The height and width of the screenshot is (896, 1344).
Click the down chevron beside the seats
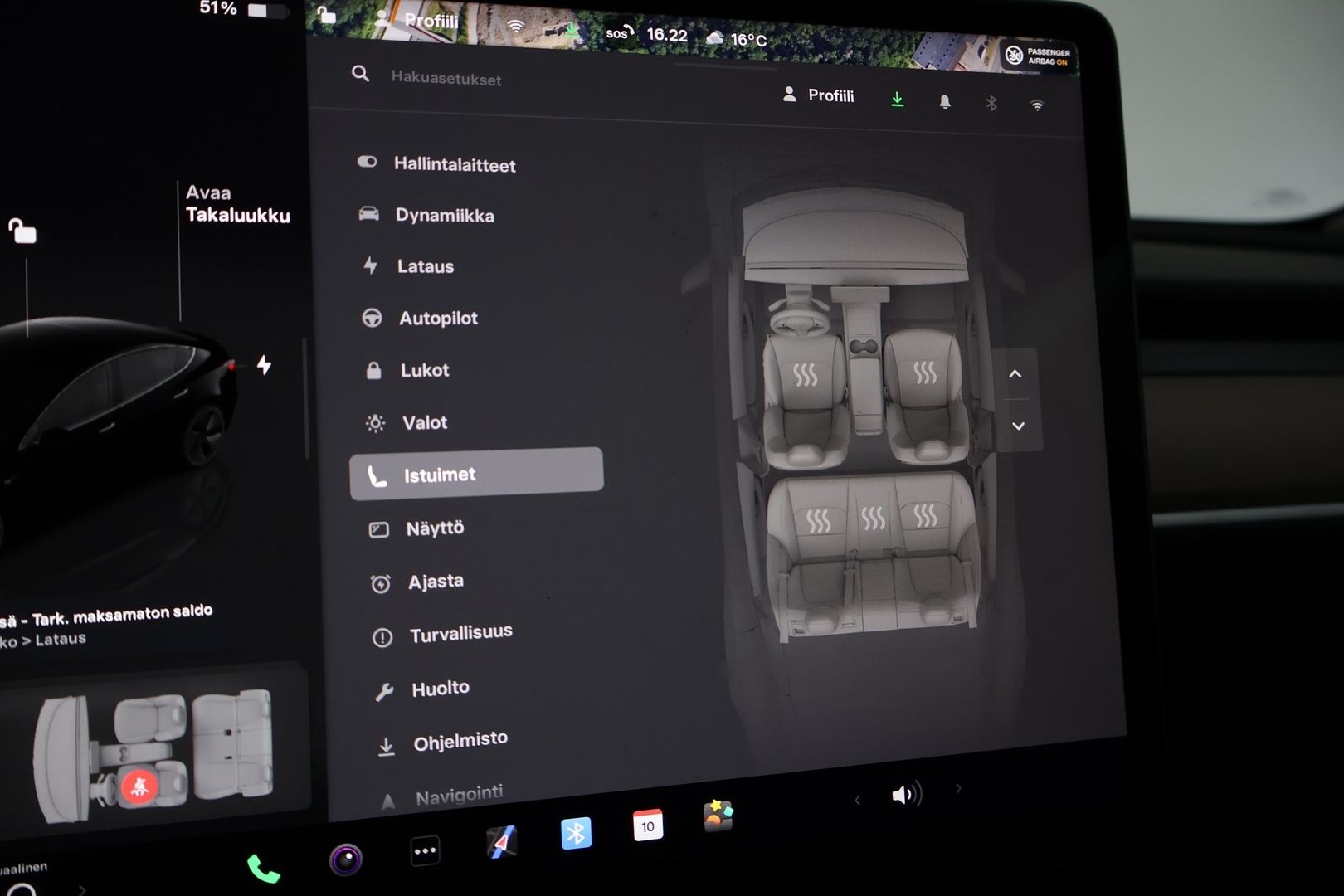tap(1016, 426)
